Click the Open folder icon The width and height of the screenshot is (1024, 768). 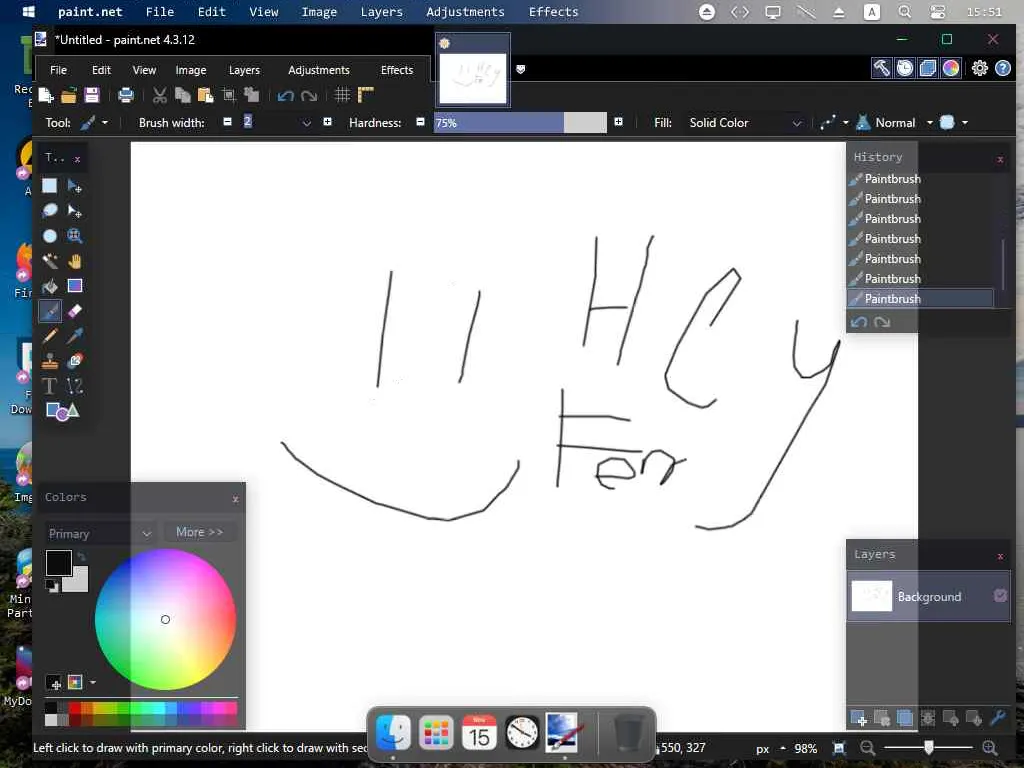point(69,95)
